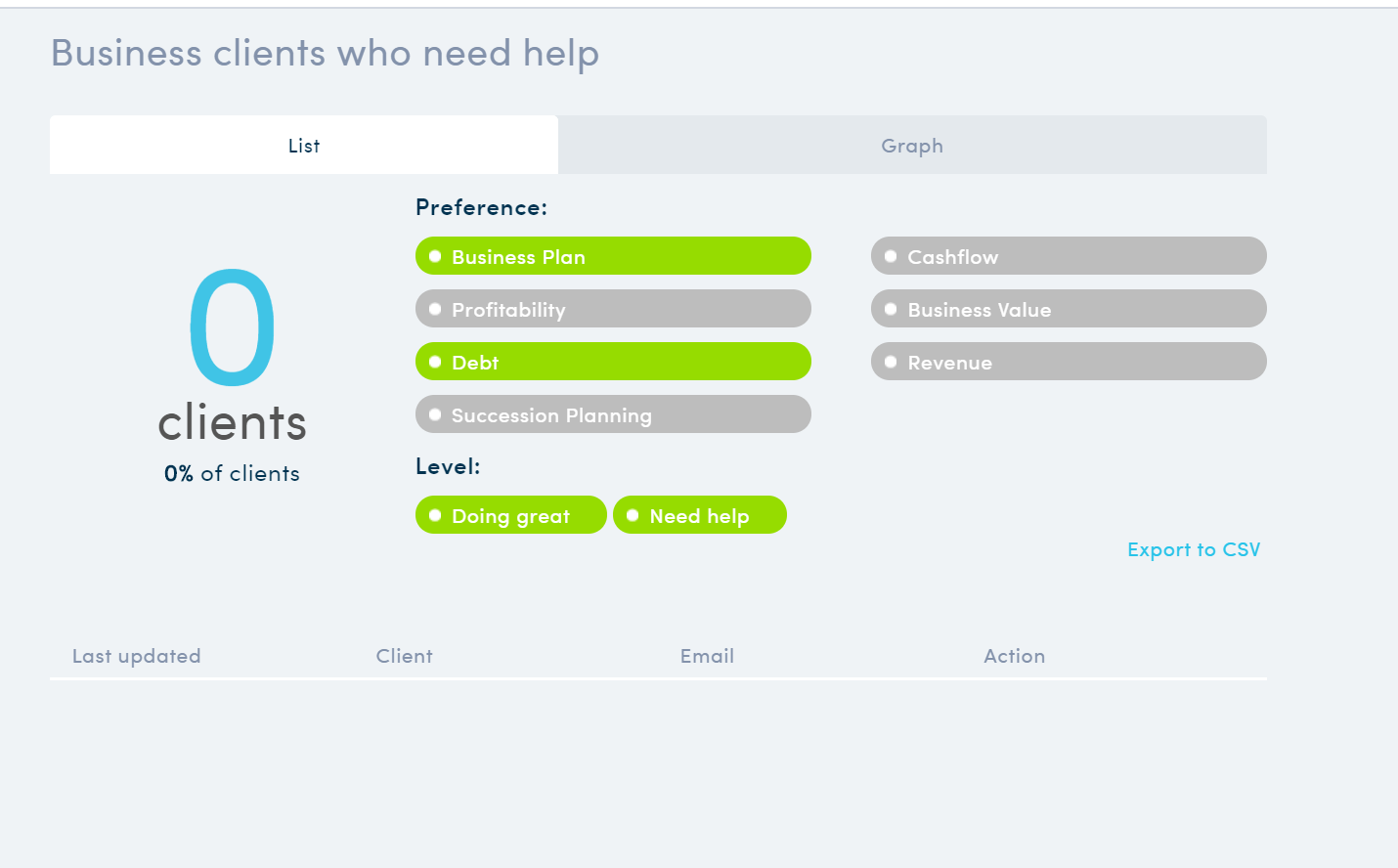Click the Action column header

pyautogui.click(x=1015, y=656)
